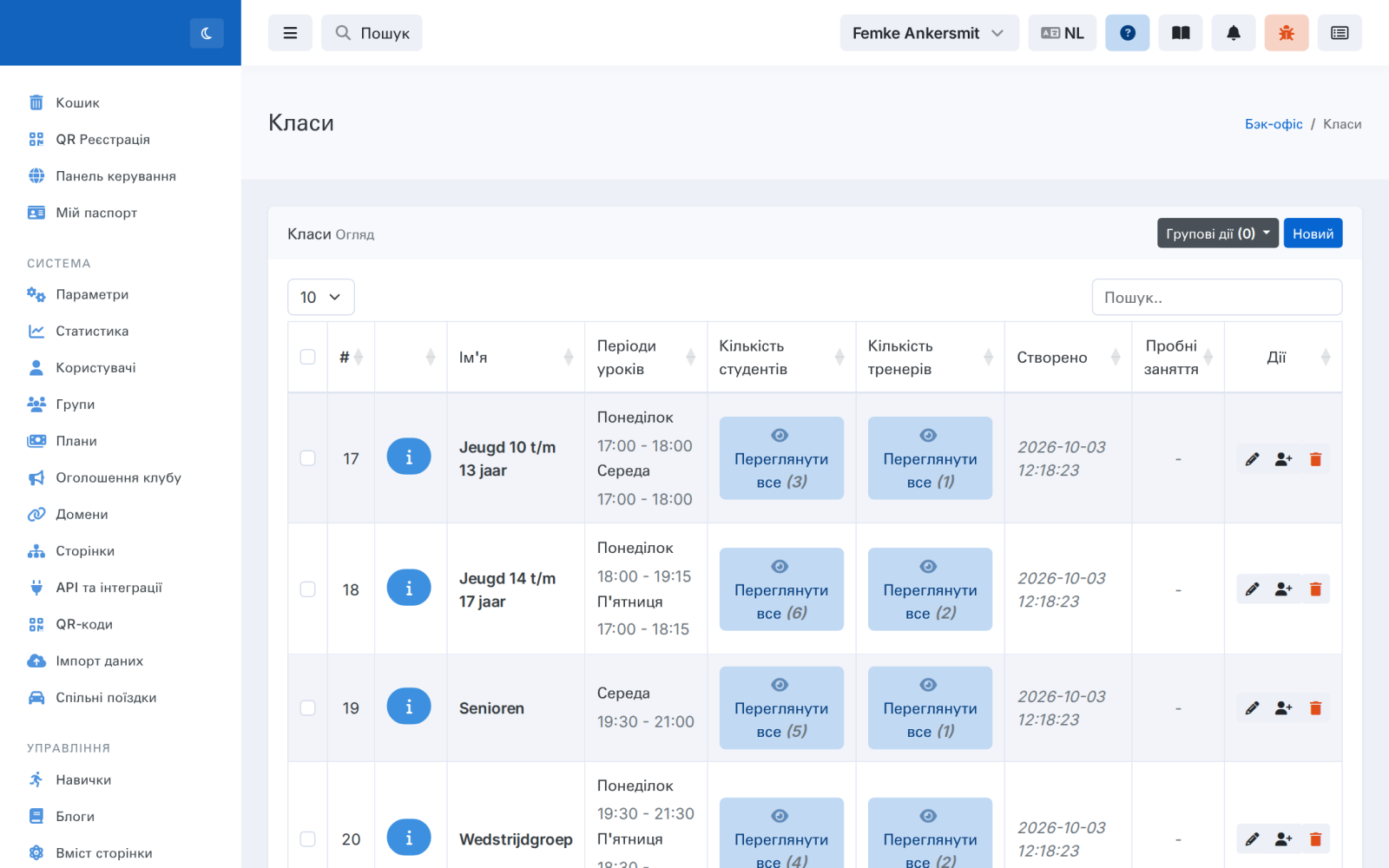Click the Новий button
This screenshot has width=1389, height=868.
click(x=1313, y=233)
